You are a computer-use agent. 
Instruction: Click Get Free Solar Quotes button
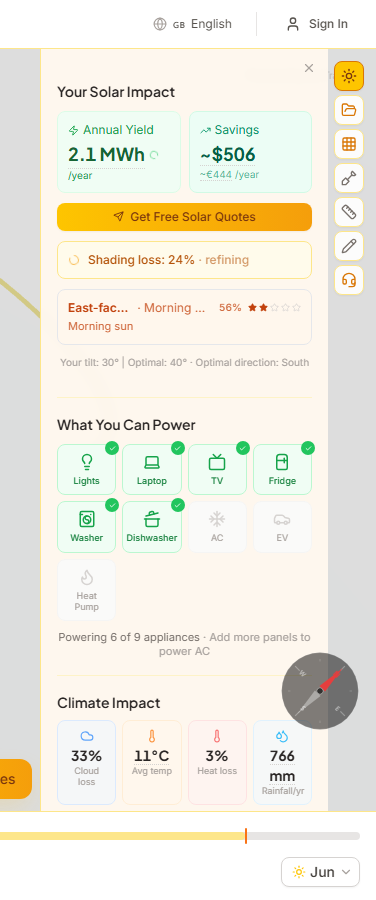tap(184, 217)
